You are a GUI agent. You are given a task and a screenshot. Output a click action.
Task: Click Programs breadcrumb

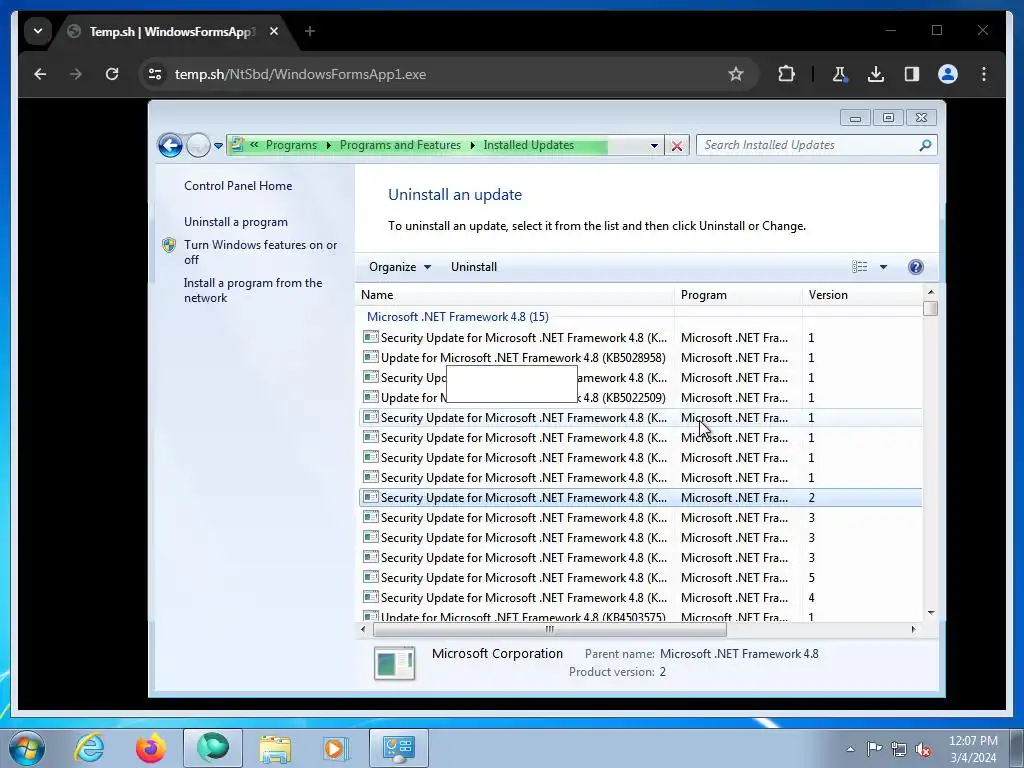[291, 145]
